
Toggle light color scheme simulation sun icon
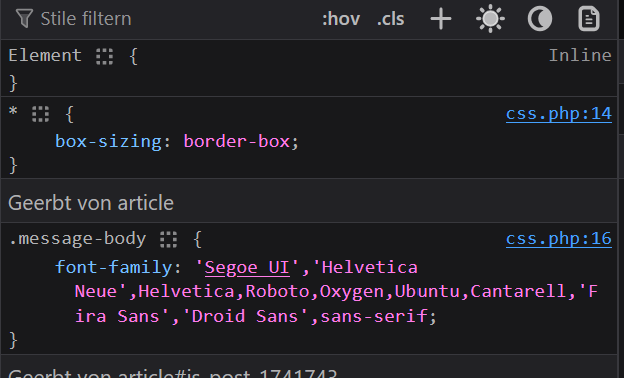click(490, 19)
